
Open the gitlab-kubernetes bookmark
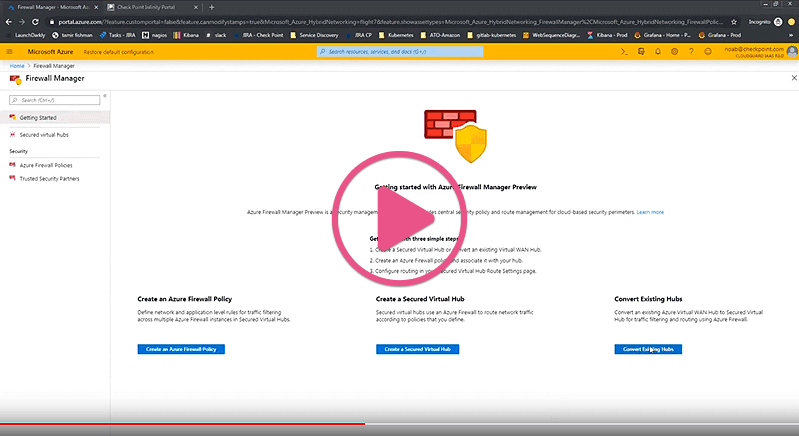coord(491,35)
